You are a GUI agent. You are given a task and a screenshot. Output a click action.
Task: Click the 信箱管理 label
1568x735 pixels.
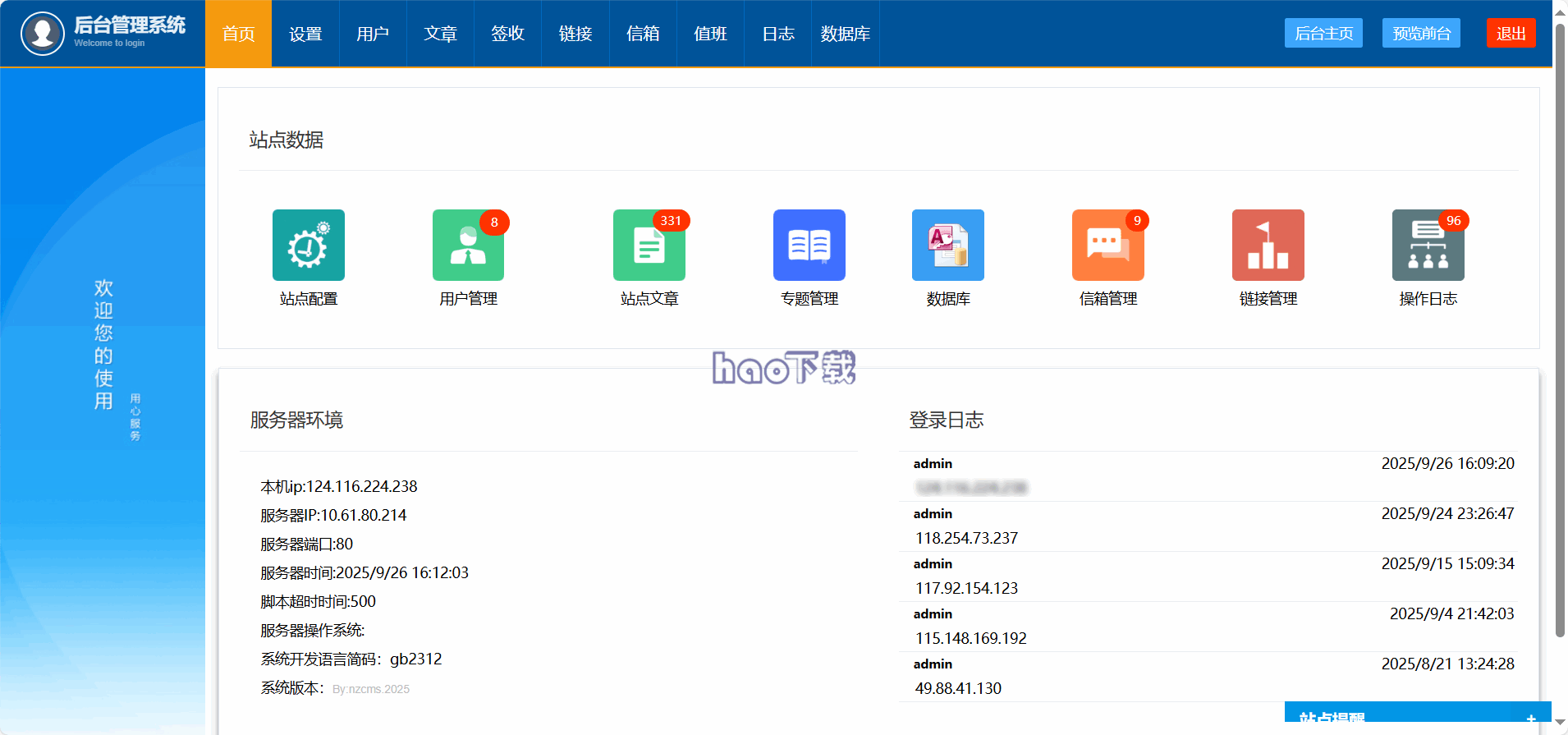[1108, 299]
